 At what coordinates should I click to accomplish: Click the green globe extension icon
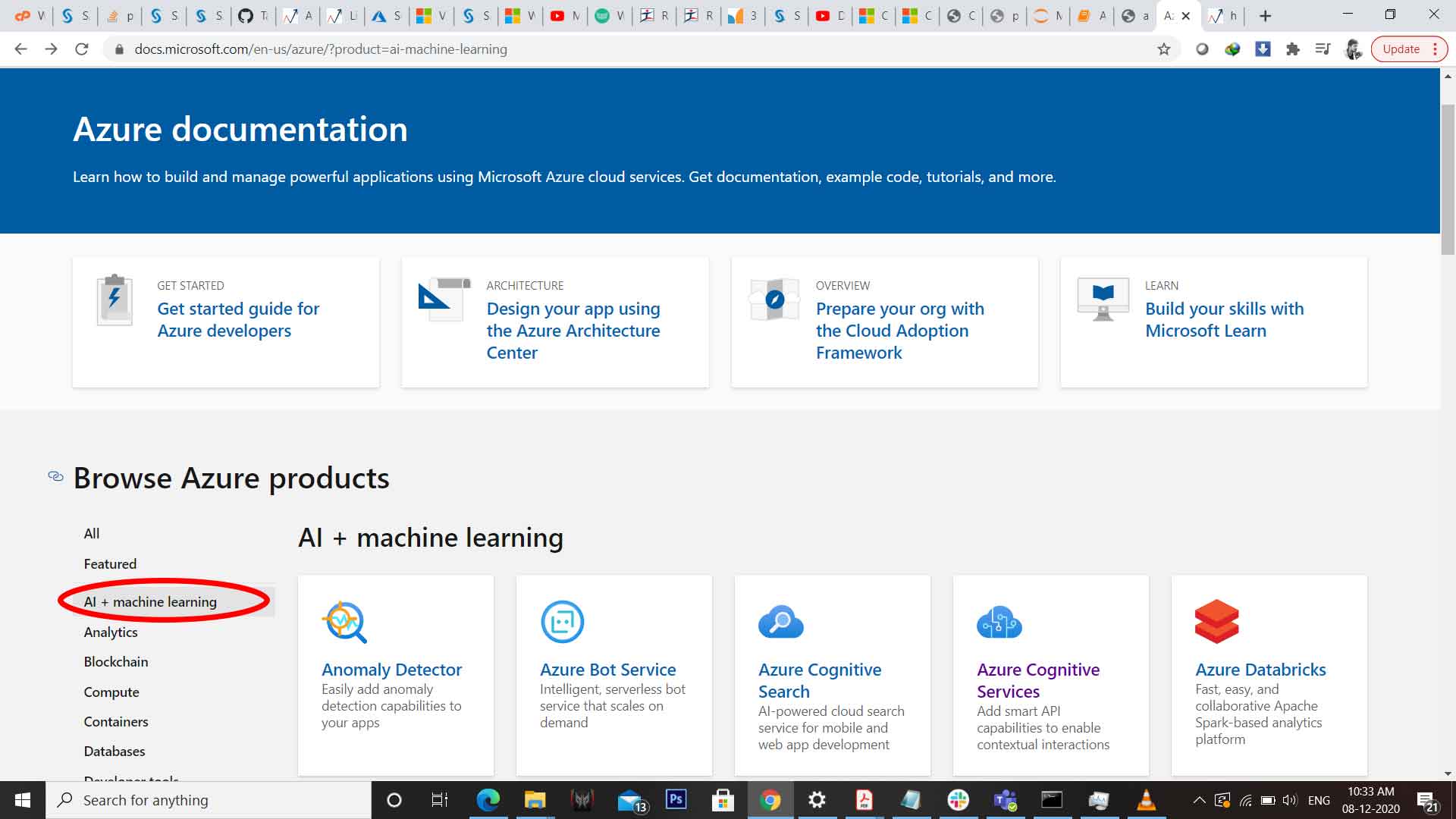1232,49
